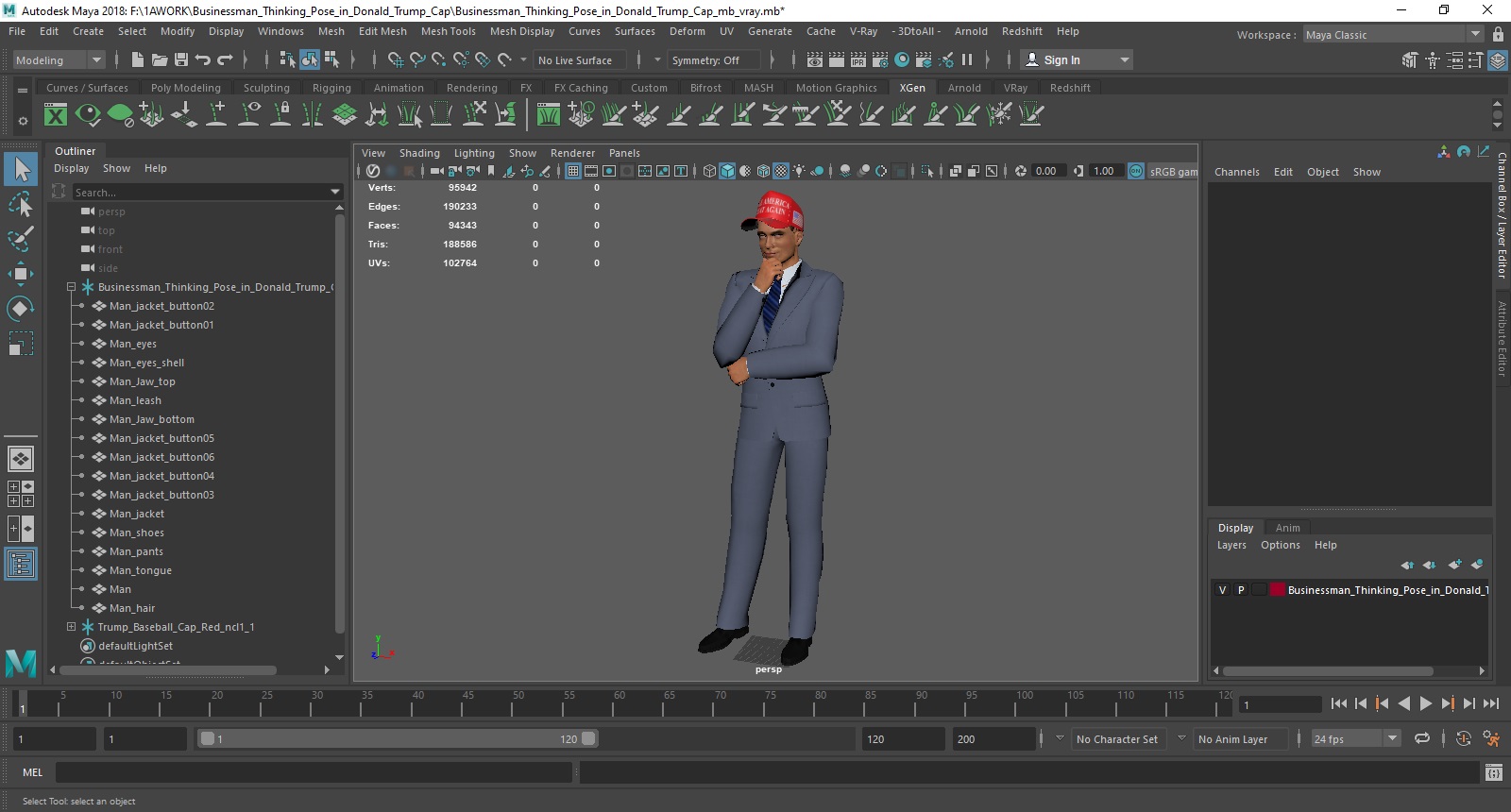1511x812 pixels.
Task: Open the Sign In dropdown
Action: click(1078, 59)
